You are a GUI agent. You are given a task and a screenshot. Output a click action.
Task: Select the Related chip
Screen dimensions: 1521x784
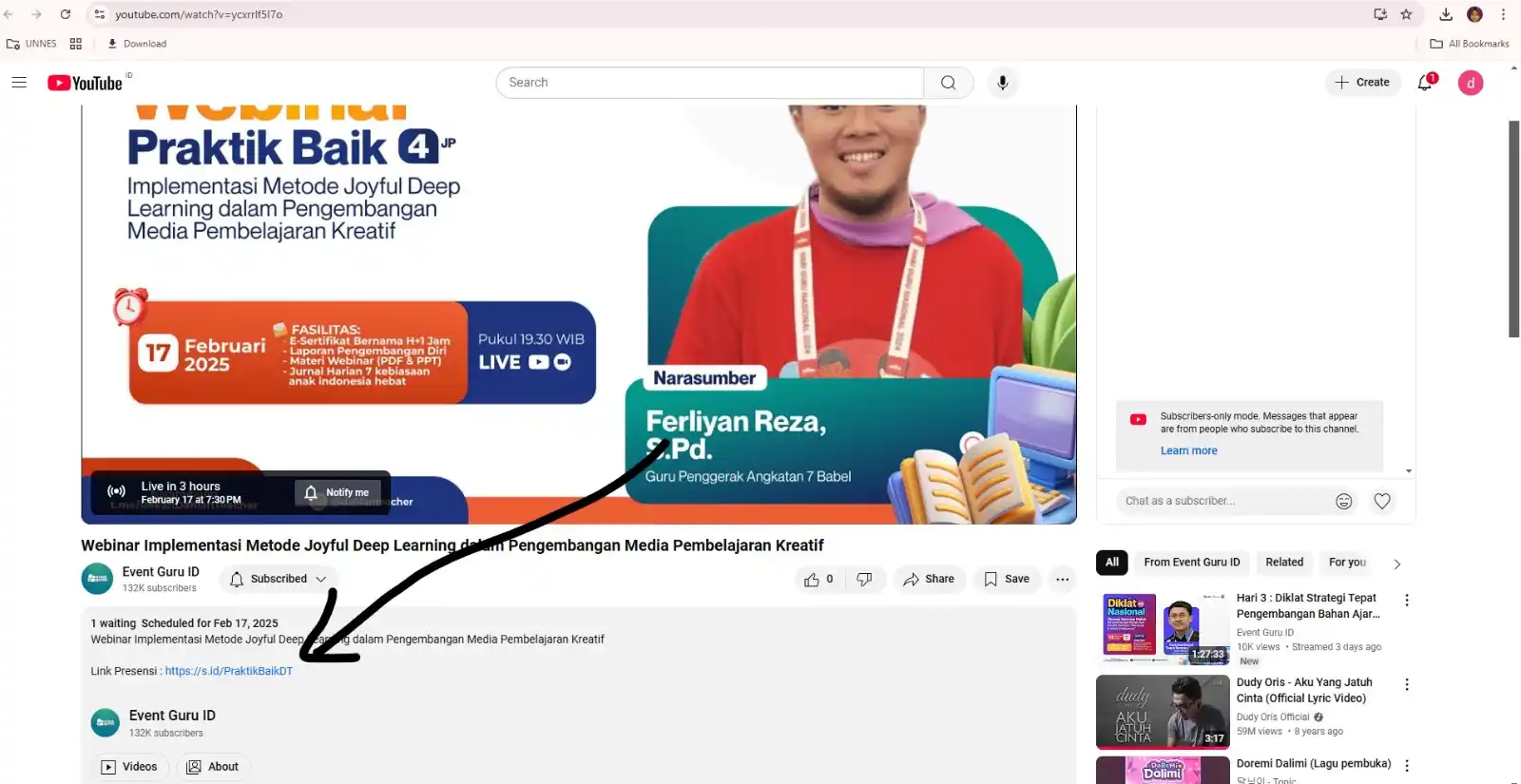coord(1284,563)
